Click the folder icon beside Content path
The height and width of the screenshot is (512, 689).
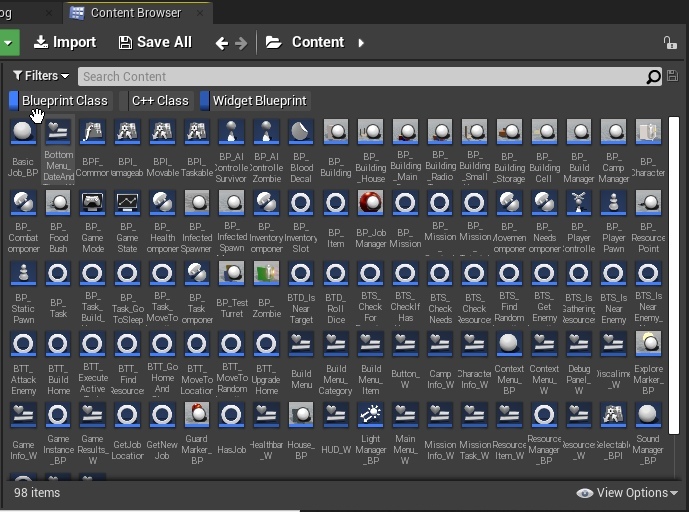[273, 42]
